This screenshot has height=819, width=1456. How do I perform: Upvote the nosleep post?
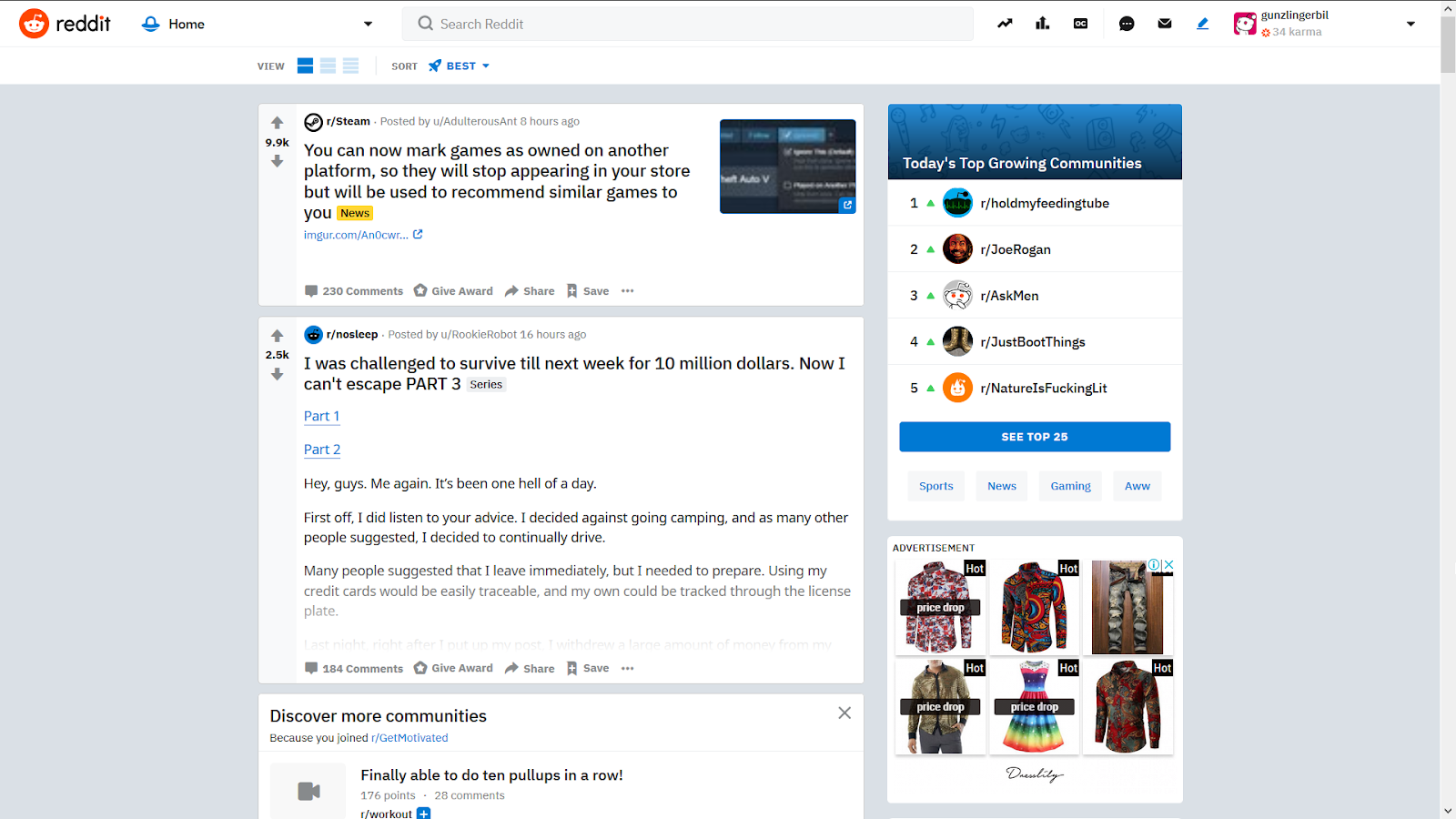click(x=278, y=336)
